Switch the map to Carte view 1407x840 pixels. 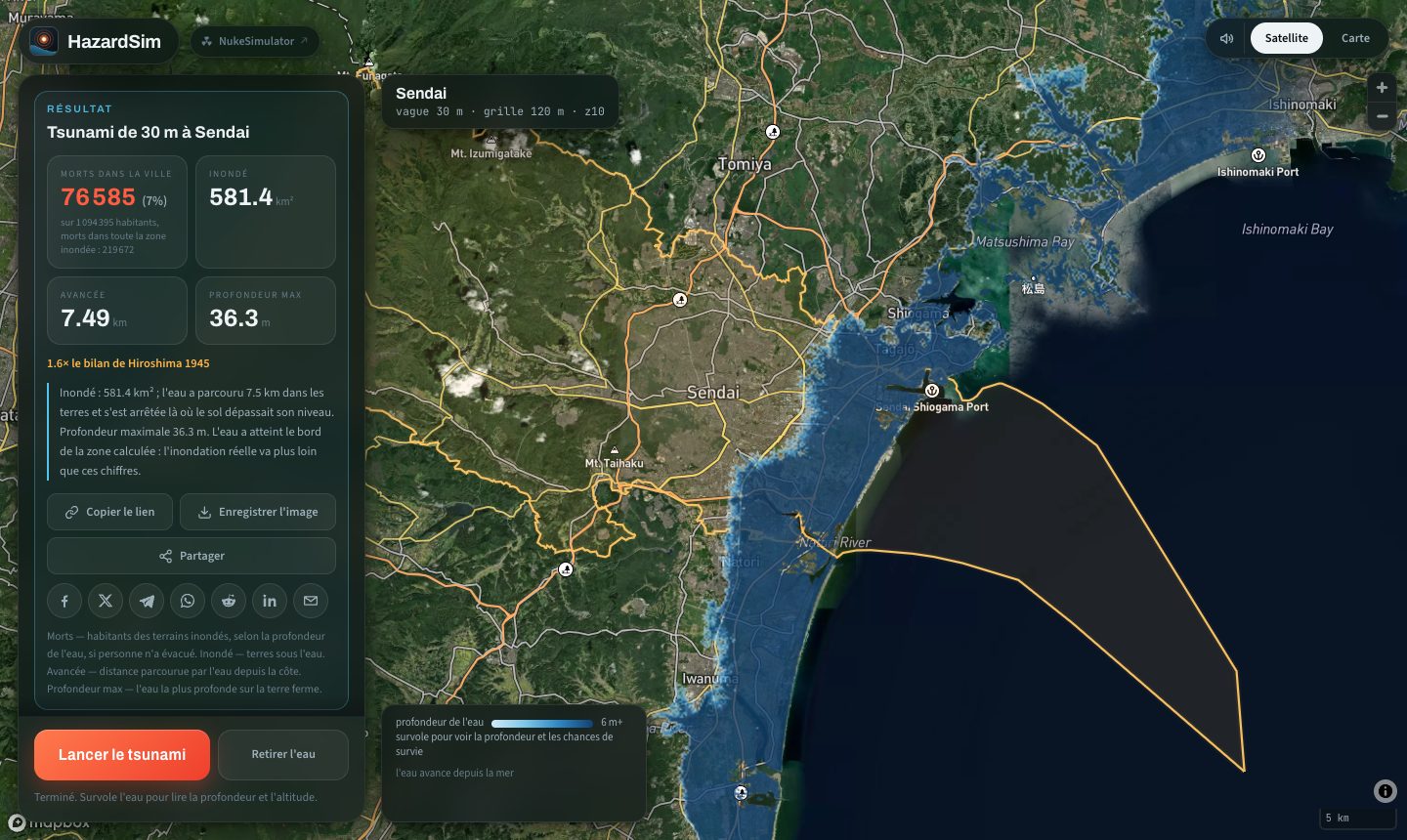[x=1355, y=38]
